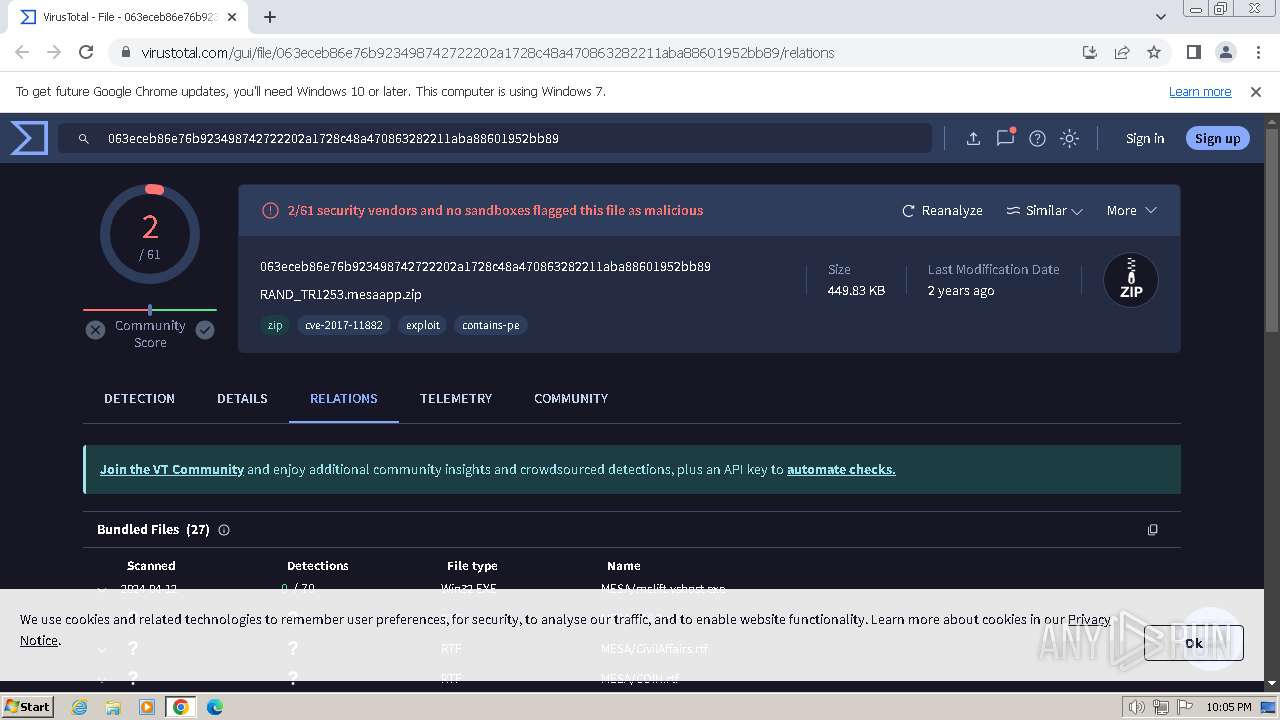
Task: Open Windows Media Player taskbar icon
Action: pos(147,707)
